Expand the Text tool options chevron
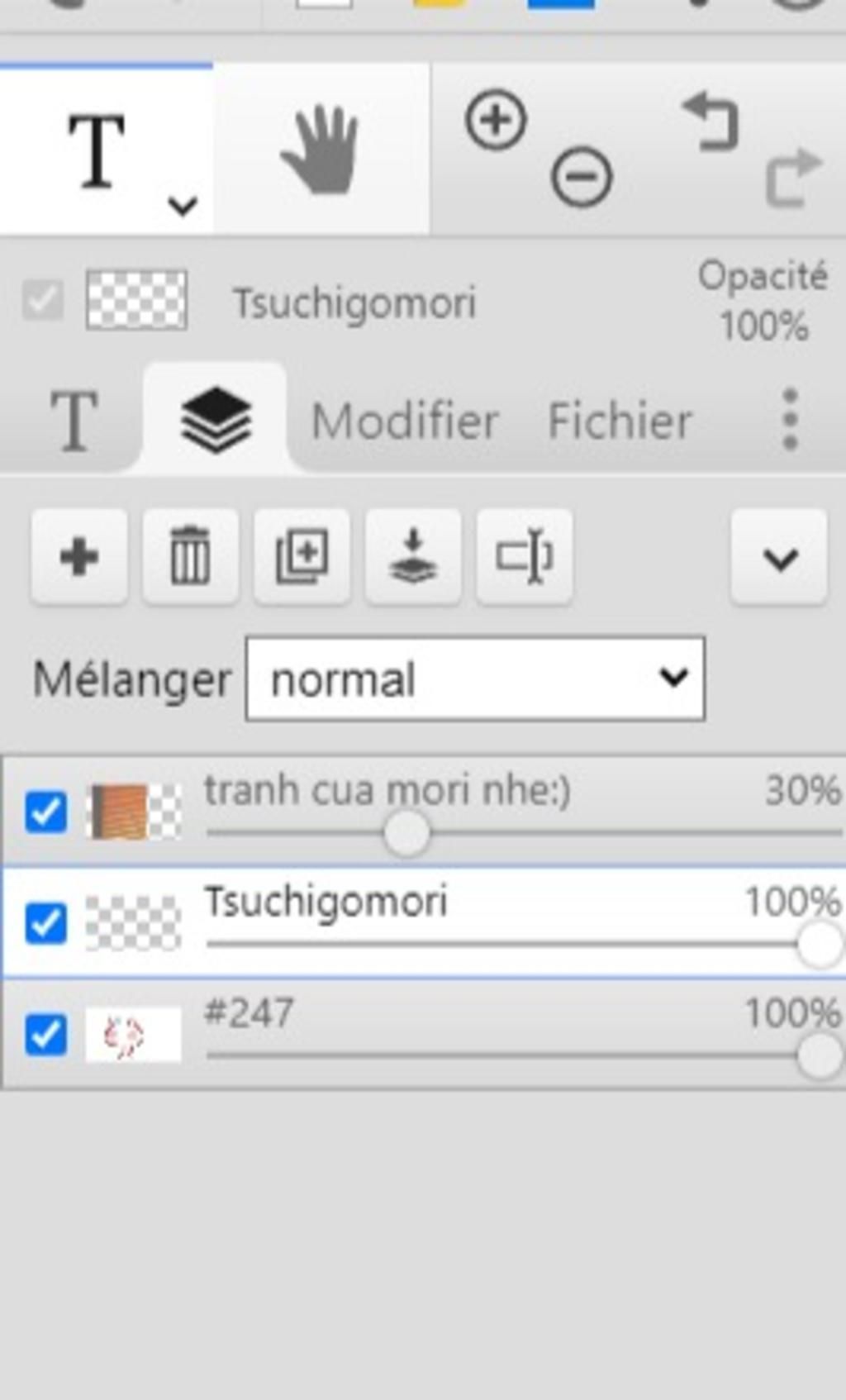This screenshot has height=1400, width=846. point(183,205)
